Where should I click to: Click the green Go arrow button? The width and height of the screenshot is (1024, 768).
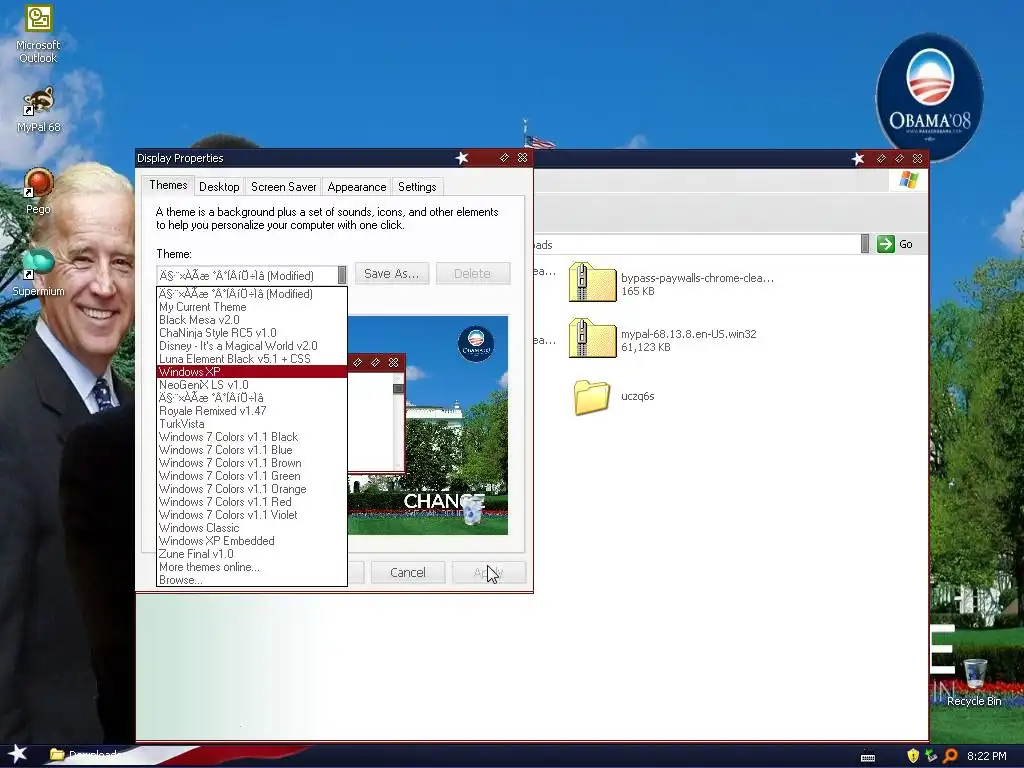coord(886,244)
